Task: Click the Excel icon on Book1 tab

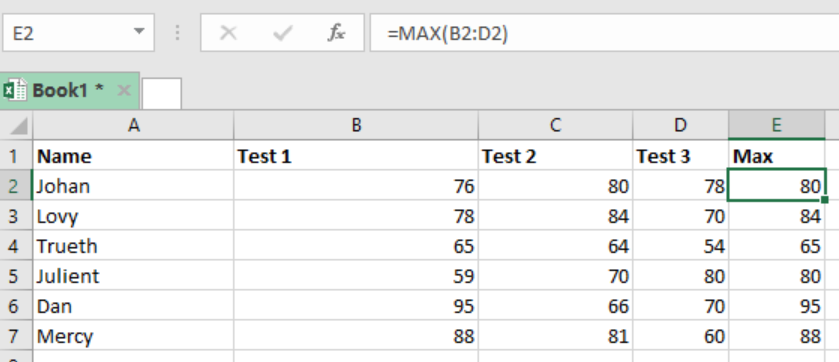Action: pos(14,90)
